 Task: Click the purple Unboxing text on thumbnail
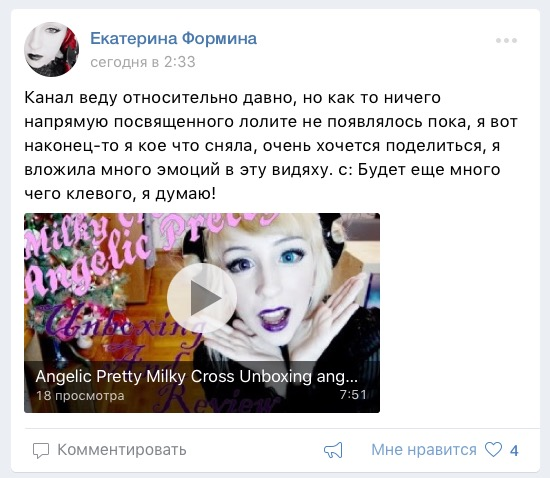point(119,321)
